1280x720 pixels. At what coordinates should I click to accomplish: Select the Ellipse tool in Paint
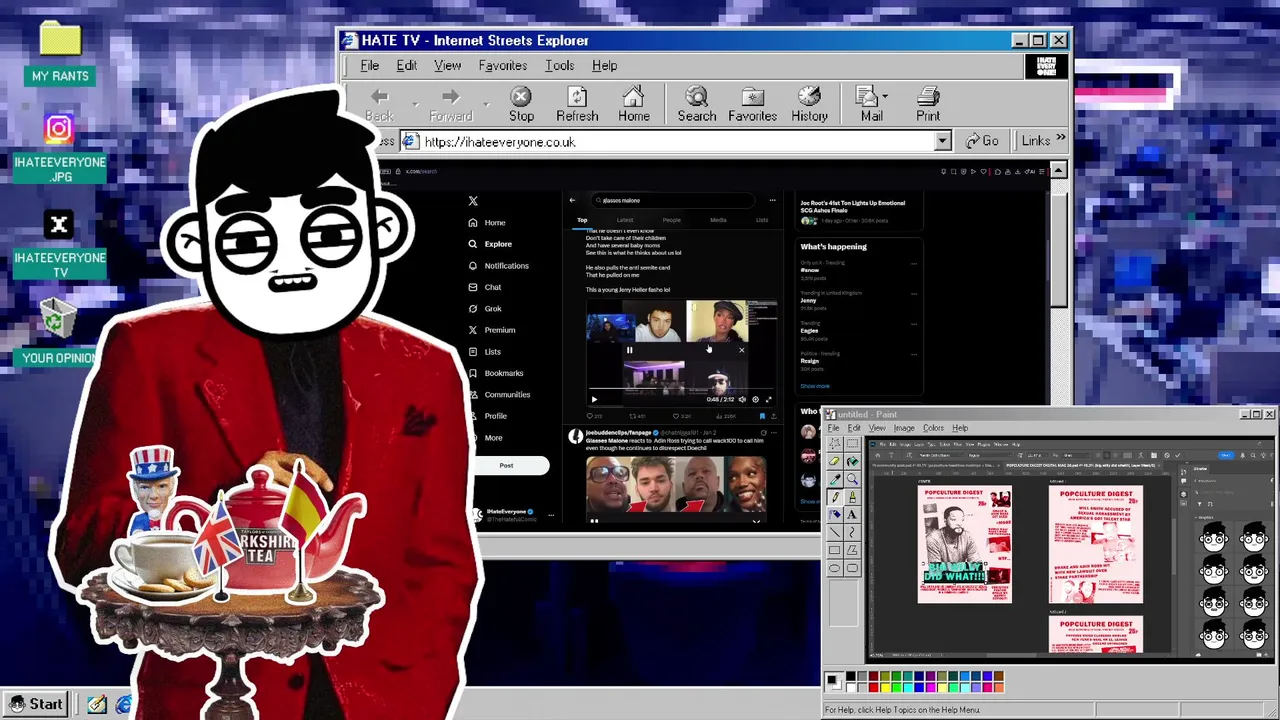point(834,568)
